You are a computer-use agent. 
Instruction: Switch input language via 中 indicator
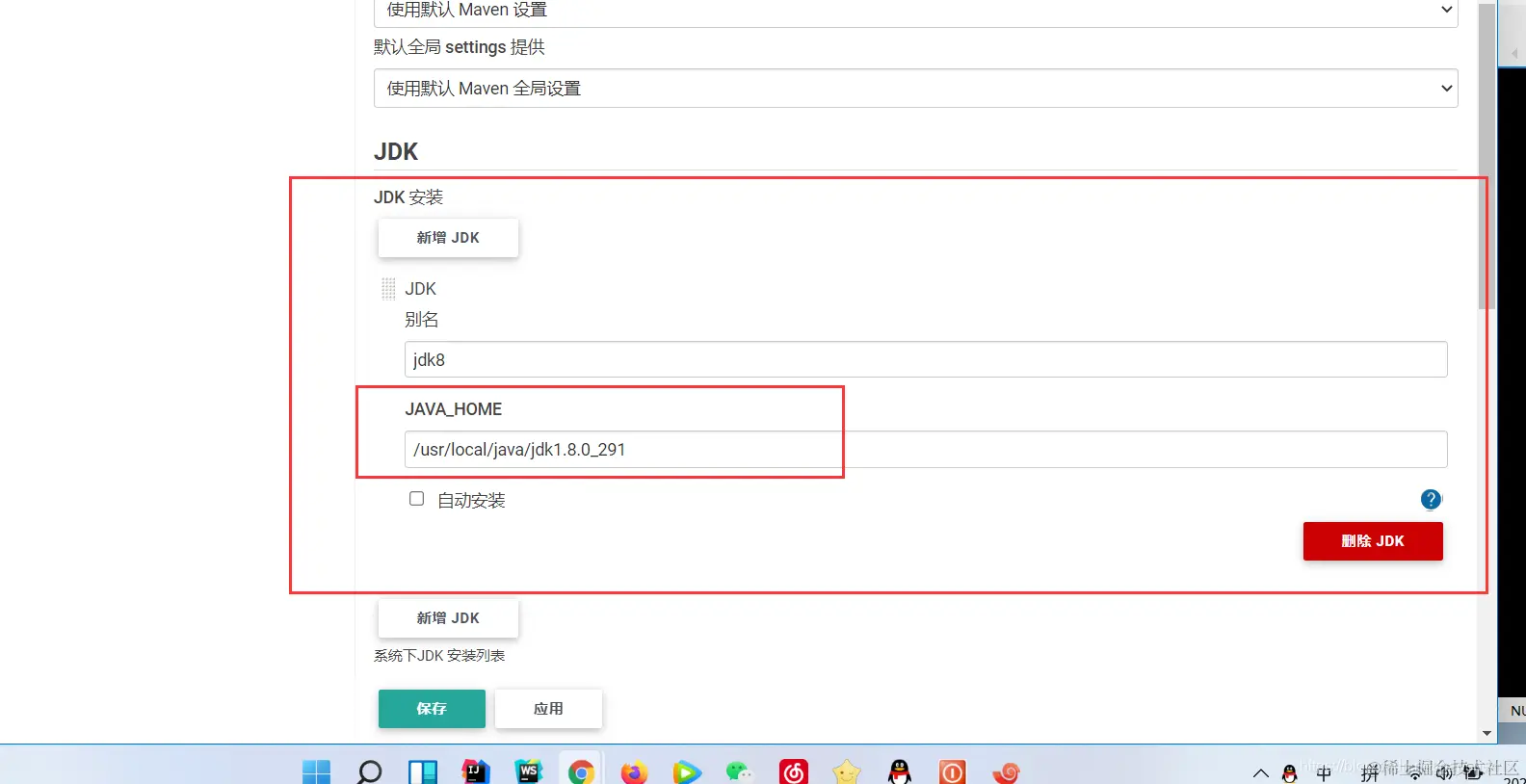[1324, 773]
